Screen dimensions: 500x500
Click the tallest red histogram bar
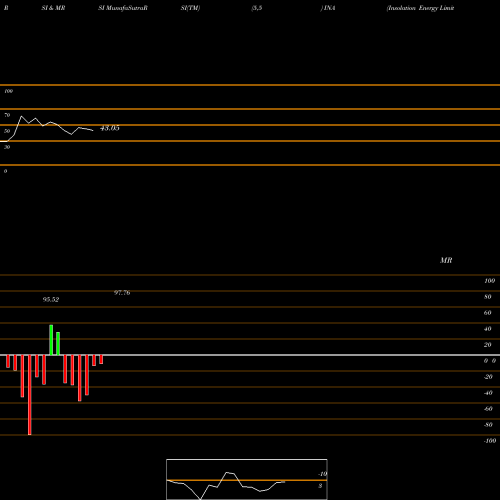(30, 395)
